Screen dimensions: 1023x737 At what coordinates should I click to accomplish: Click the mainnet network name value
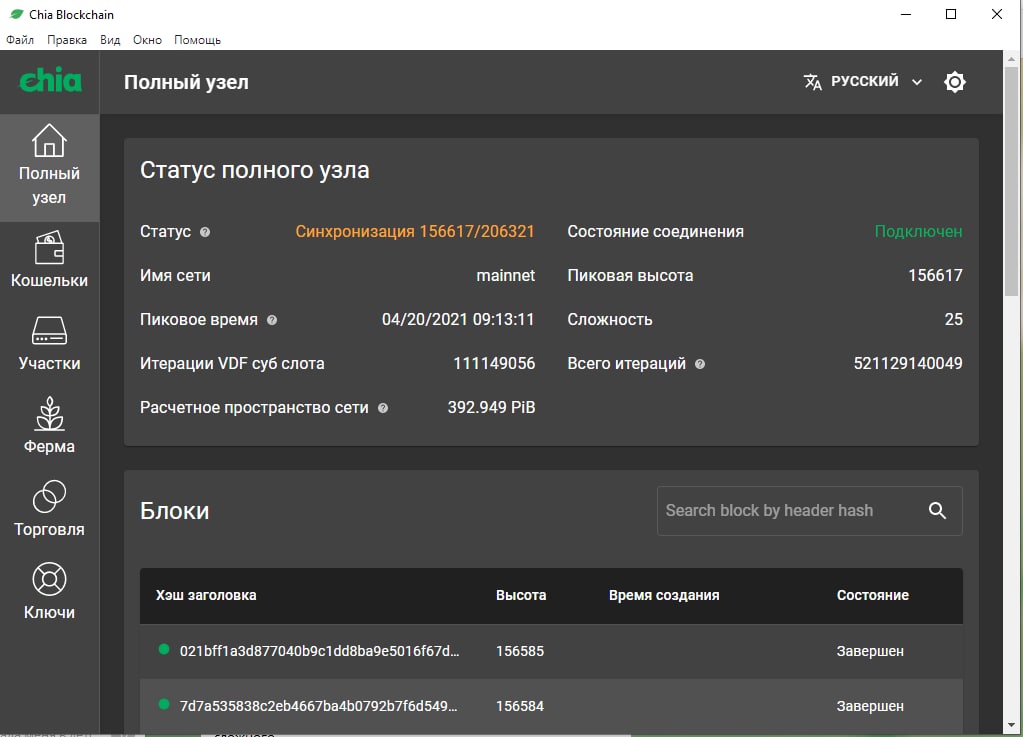tap(506, 275)
